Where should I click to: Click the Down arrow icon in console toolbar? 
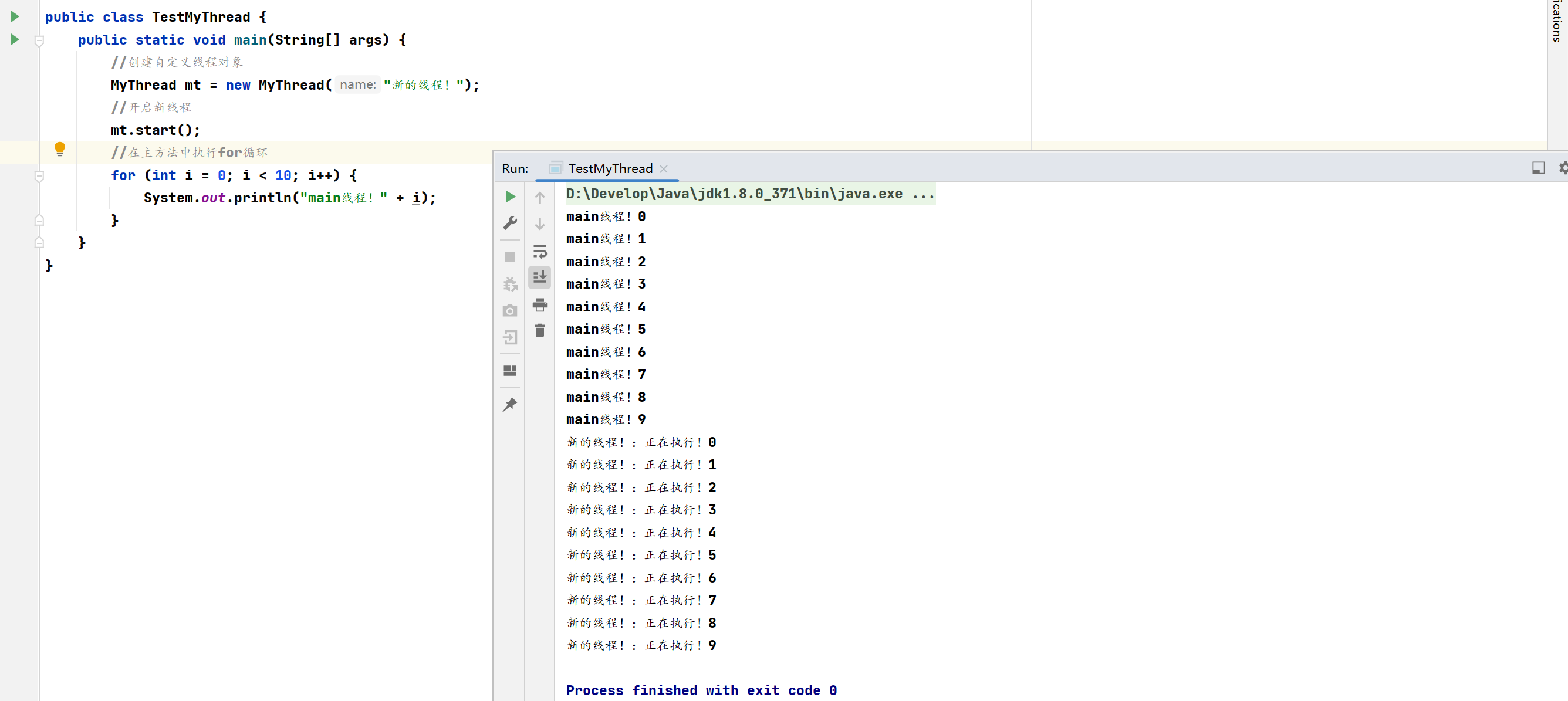(x=540, y=224)
